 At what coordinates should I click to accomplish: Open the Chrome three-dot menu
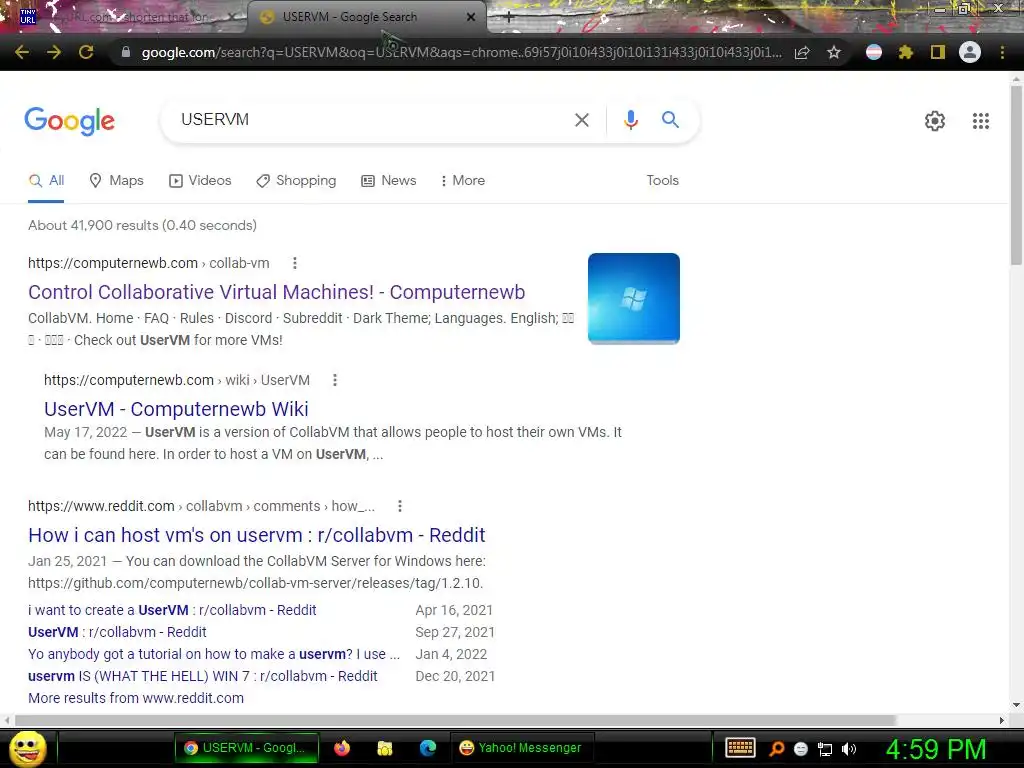(x=1002, y=52)
